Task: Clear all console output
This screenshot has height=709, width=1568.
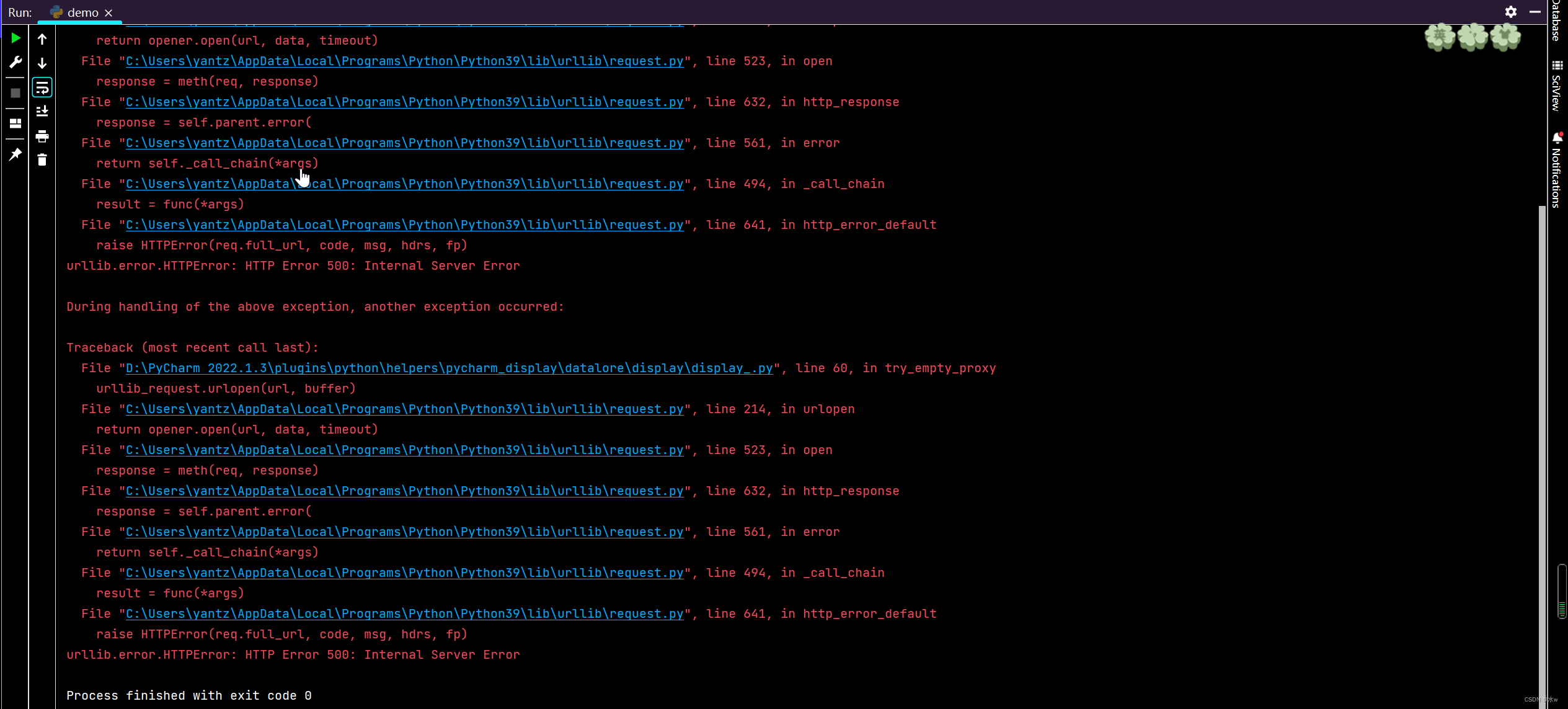Action: (x=42, y=159)
